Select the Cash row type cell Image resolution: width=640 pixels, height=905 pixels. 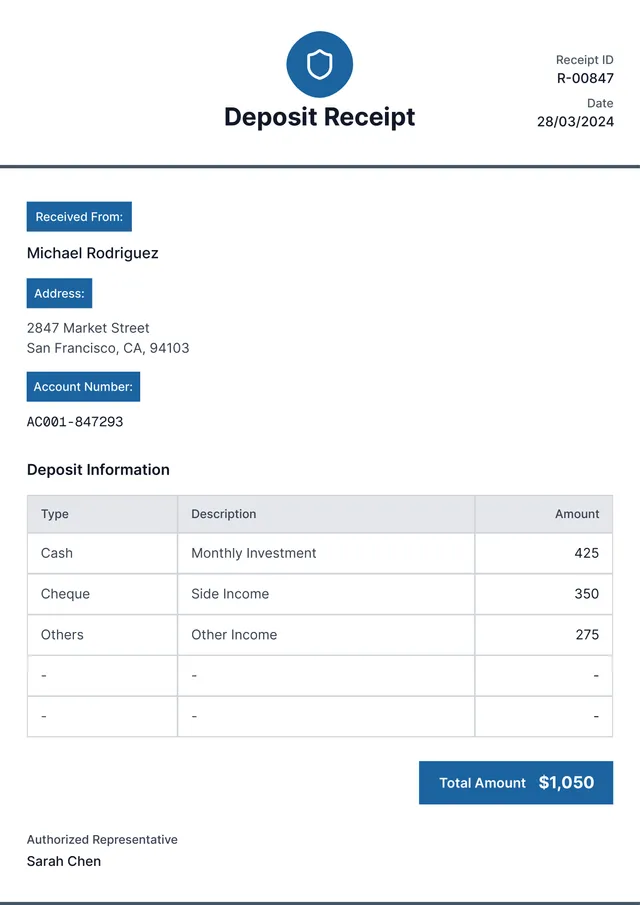(x=57, y=553)
